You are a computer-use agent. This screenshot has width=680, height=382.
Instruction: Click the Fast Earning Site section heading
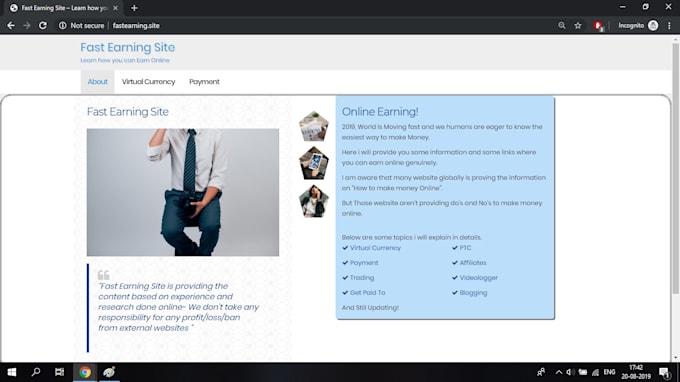click(128, 111)
